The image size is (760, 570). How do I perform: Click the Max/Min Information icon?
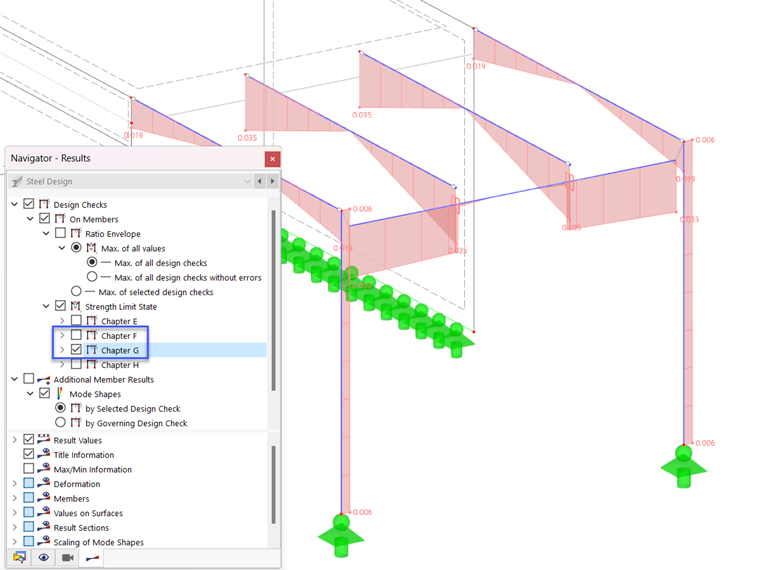(x=44, y=468)
